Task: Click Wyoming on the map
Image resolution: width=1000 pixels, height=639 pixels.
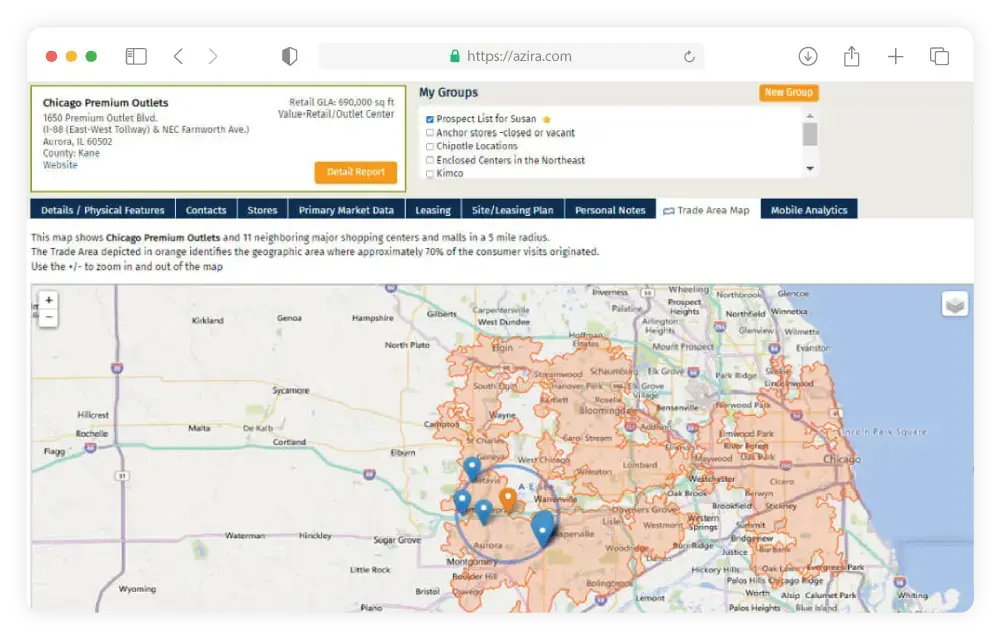Action: pyautogui.click(x=137, y=589)
